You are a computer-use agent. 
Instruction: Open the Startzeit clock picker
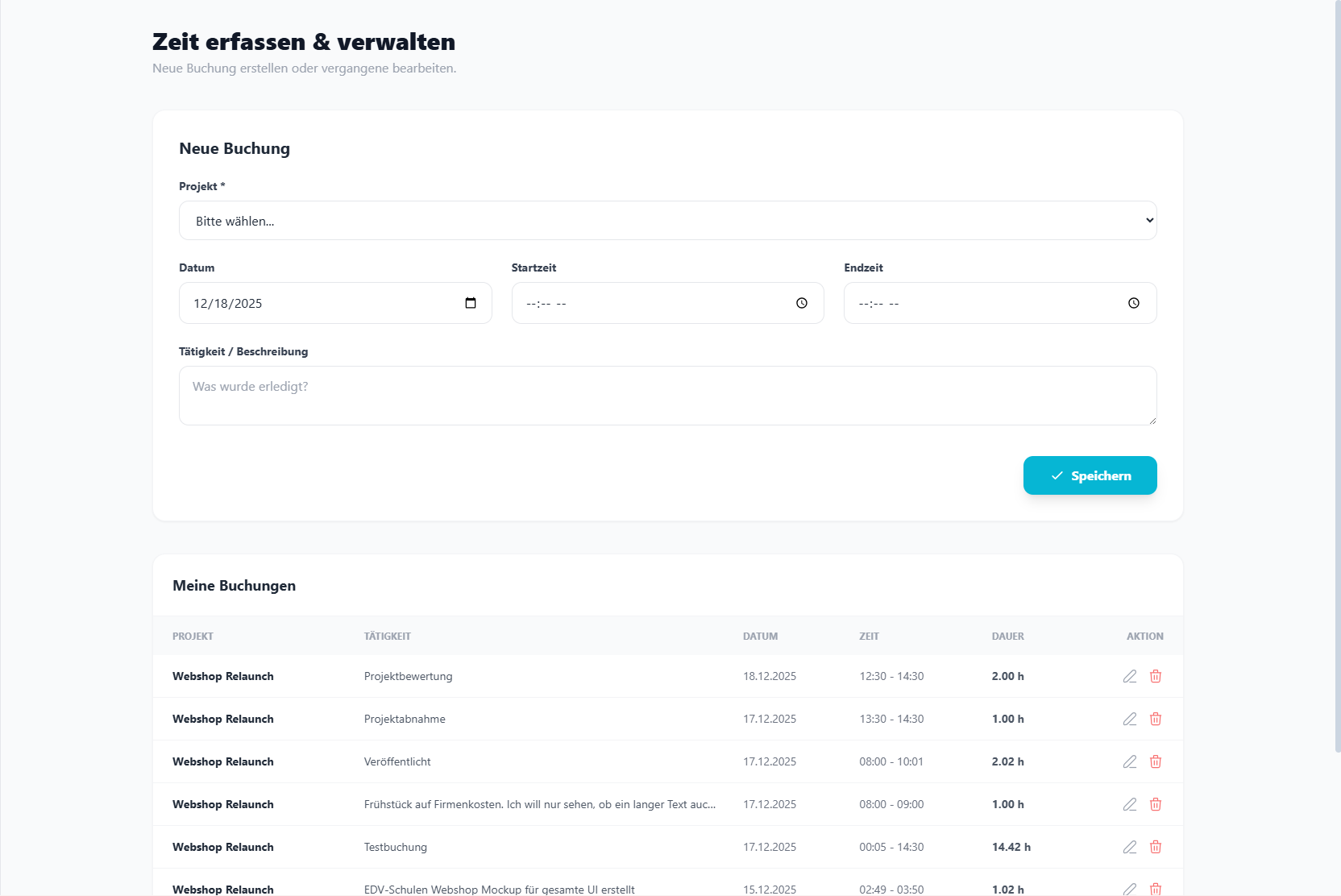(x=802, y=303)
